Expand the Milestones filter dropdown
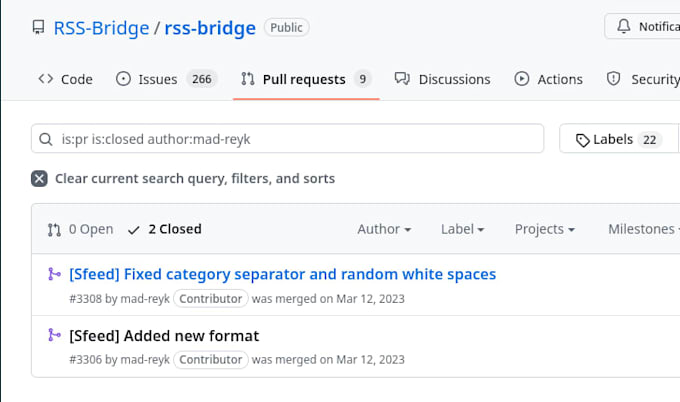 point(644,229)
